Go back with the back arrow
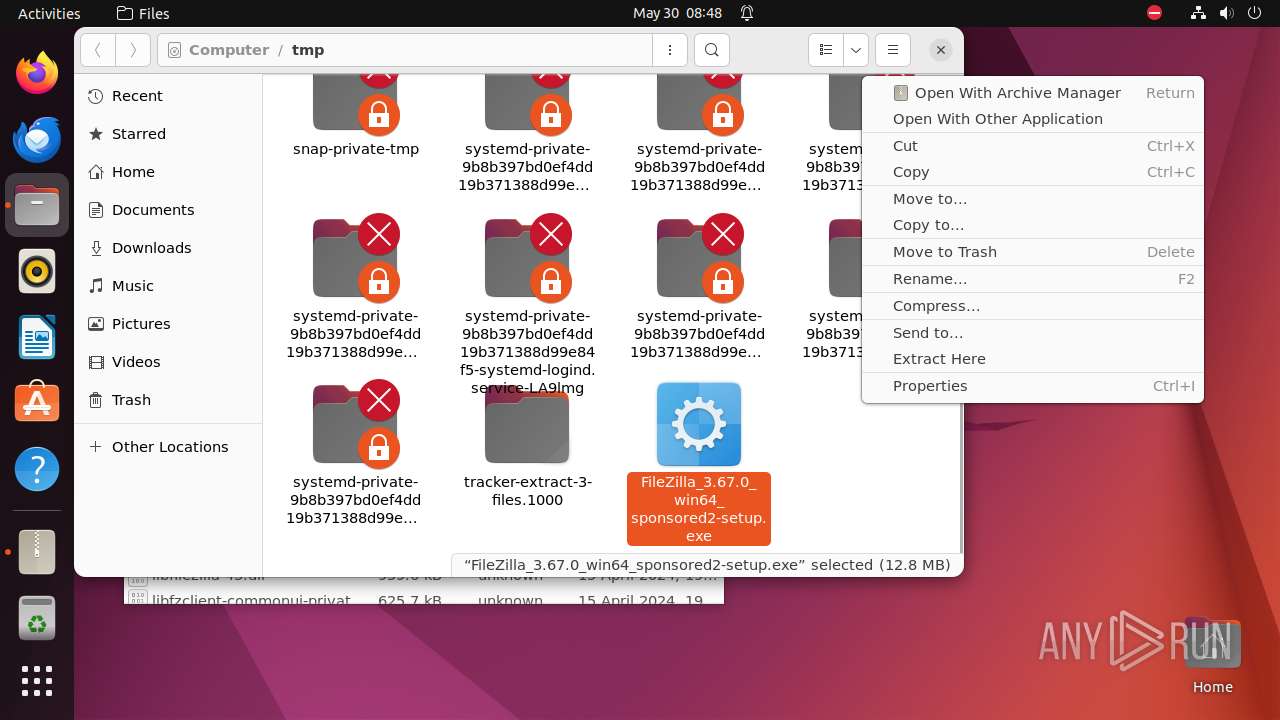The image size is (1280, 720). (98, 50)
